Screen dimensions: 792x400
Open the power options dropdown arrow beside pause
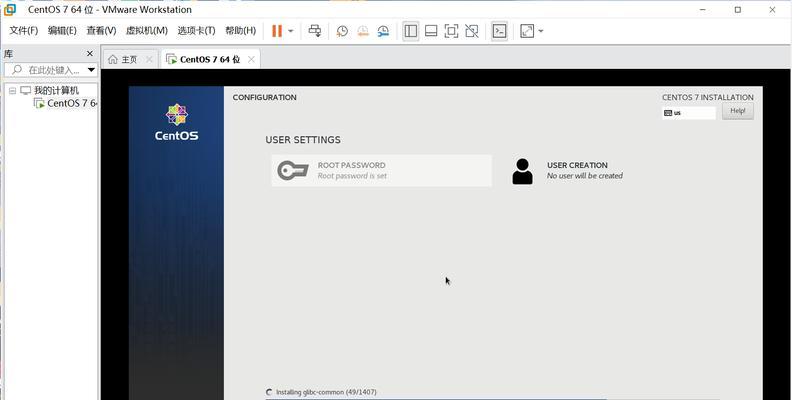(x=290, y=31)
